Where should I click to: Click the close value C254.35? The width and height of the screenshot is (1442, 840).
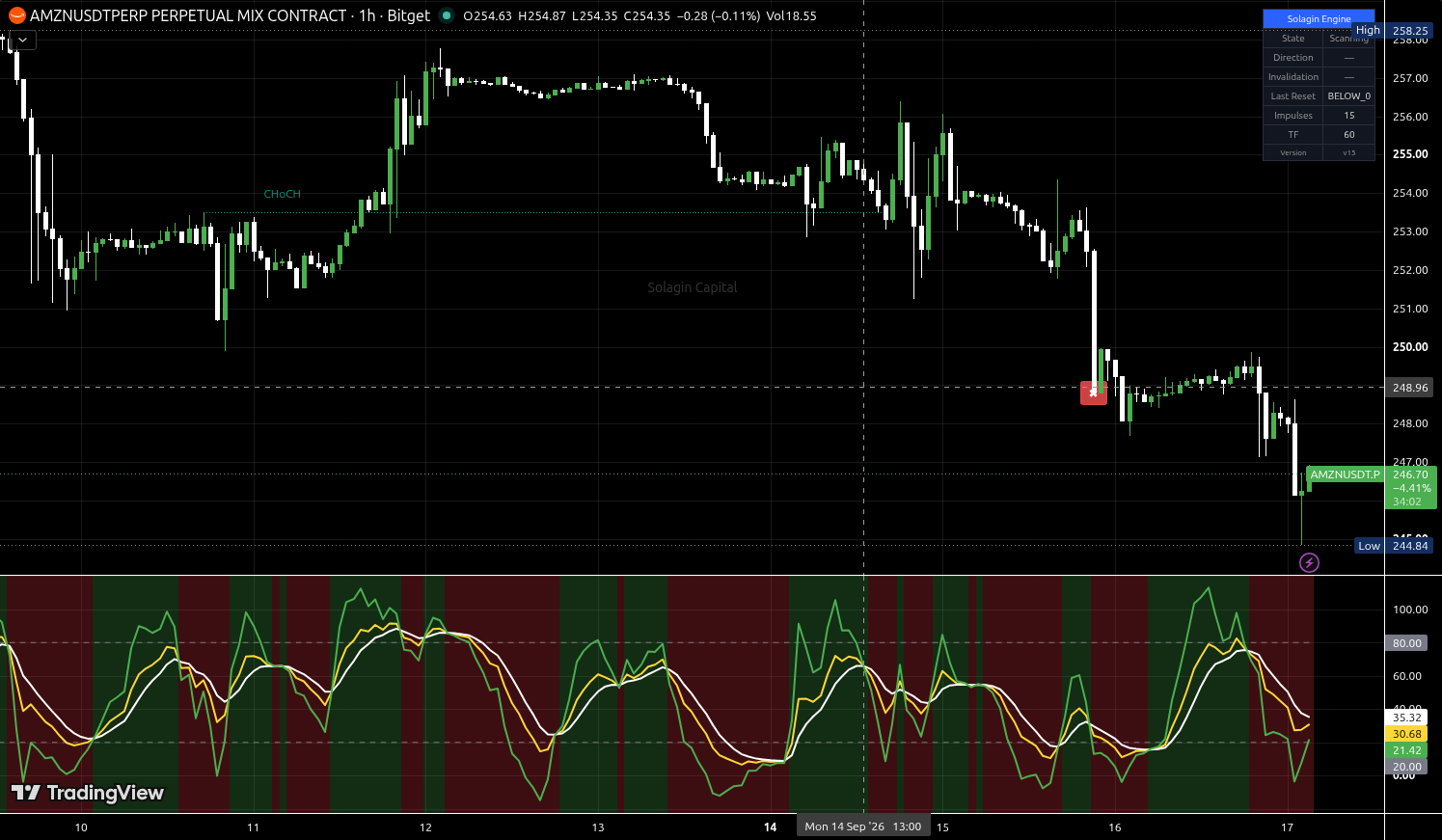click(x=647, y=16)
